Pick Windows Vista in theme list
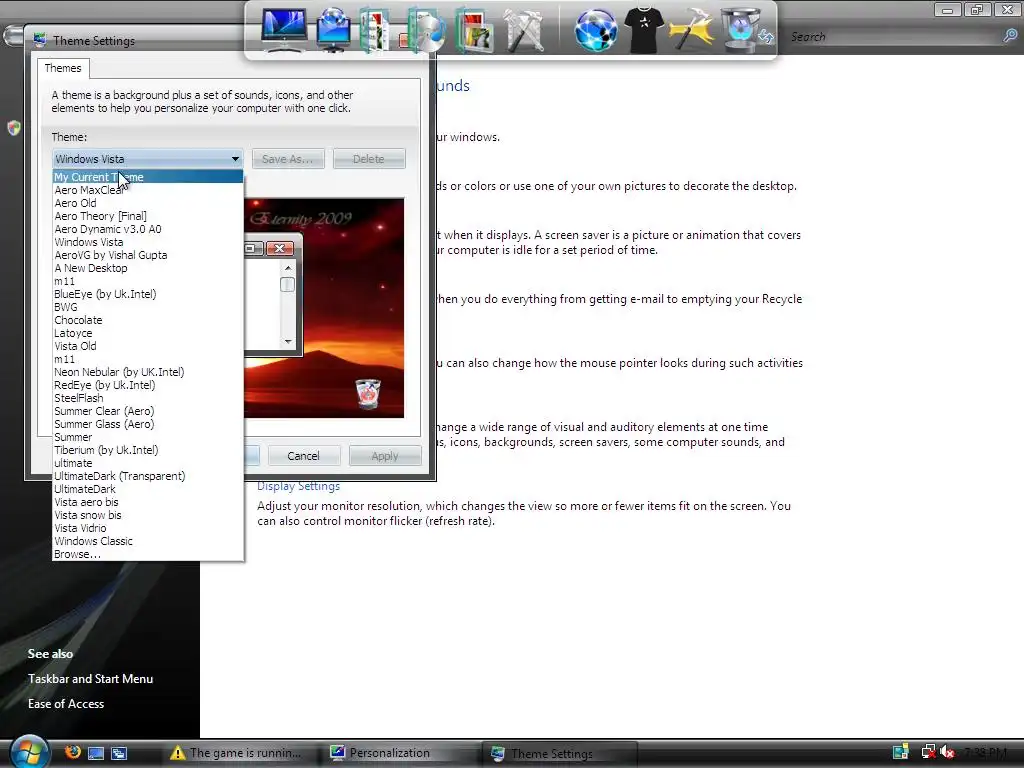Image resolution: width=1024 pixels, height=768 pixels. [148, 242]
